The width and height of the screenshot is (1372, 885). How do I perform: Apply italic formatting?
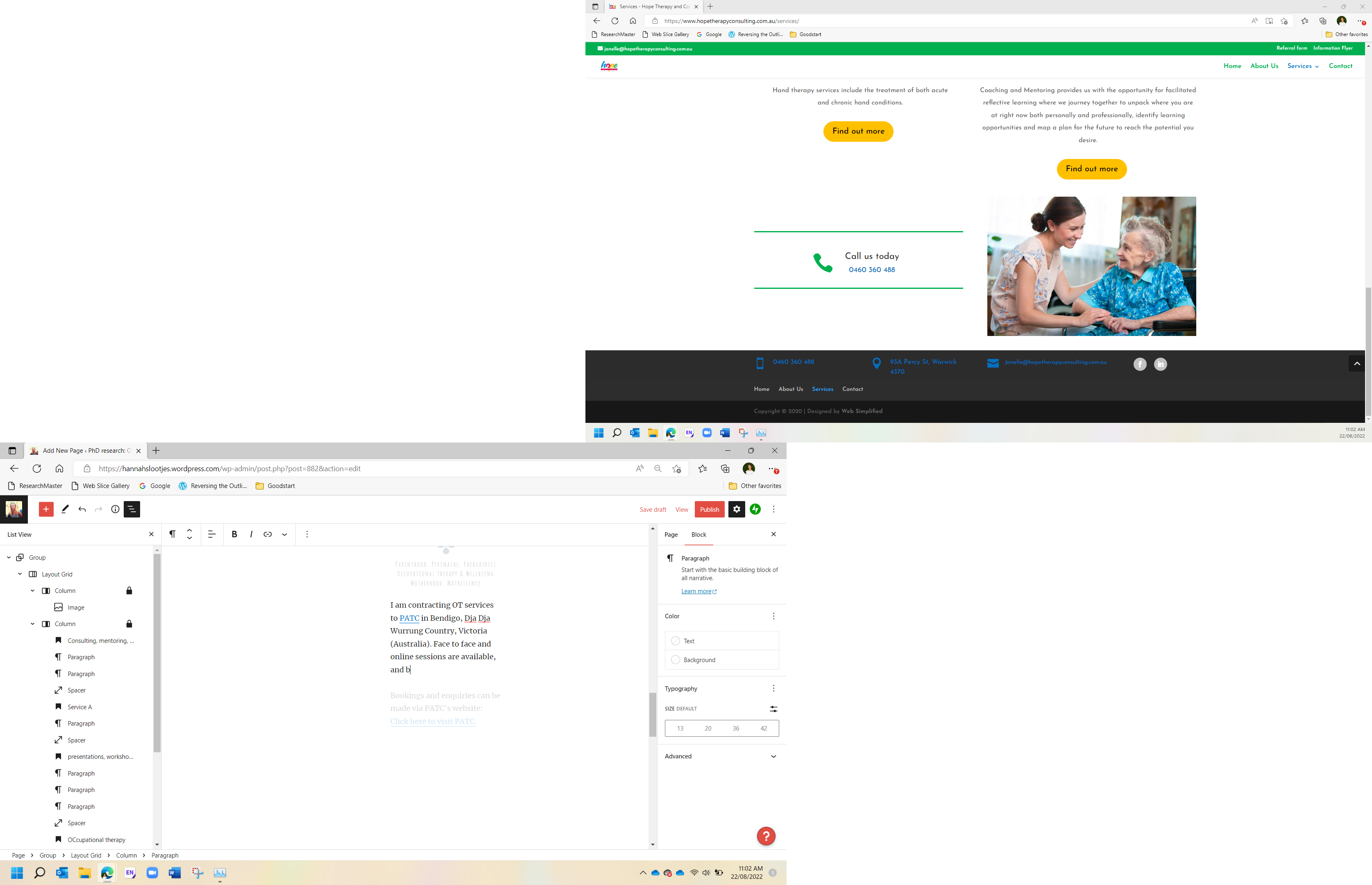[x=251, y=534]
